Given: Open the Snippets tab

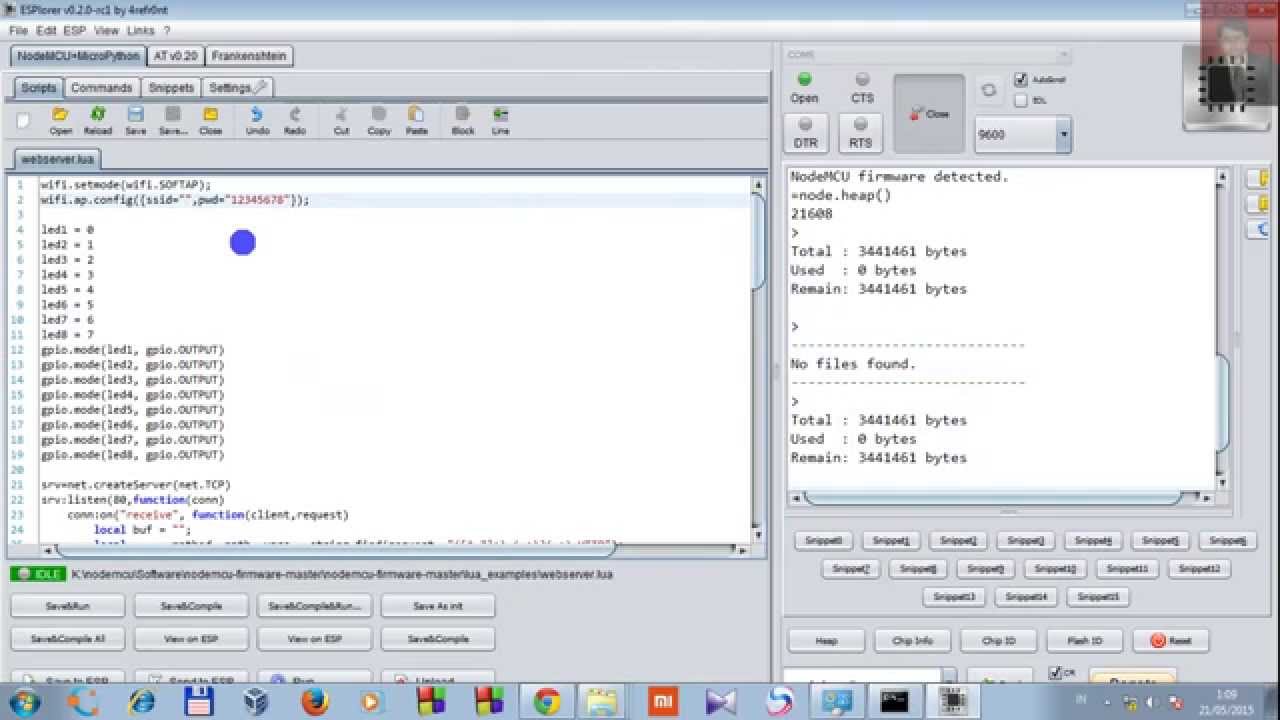Looking at the screenshot, I should click(x=171, y=88).
